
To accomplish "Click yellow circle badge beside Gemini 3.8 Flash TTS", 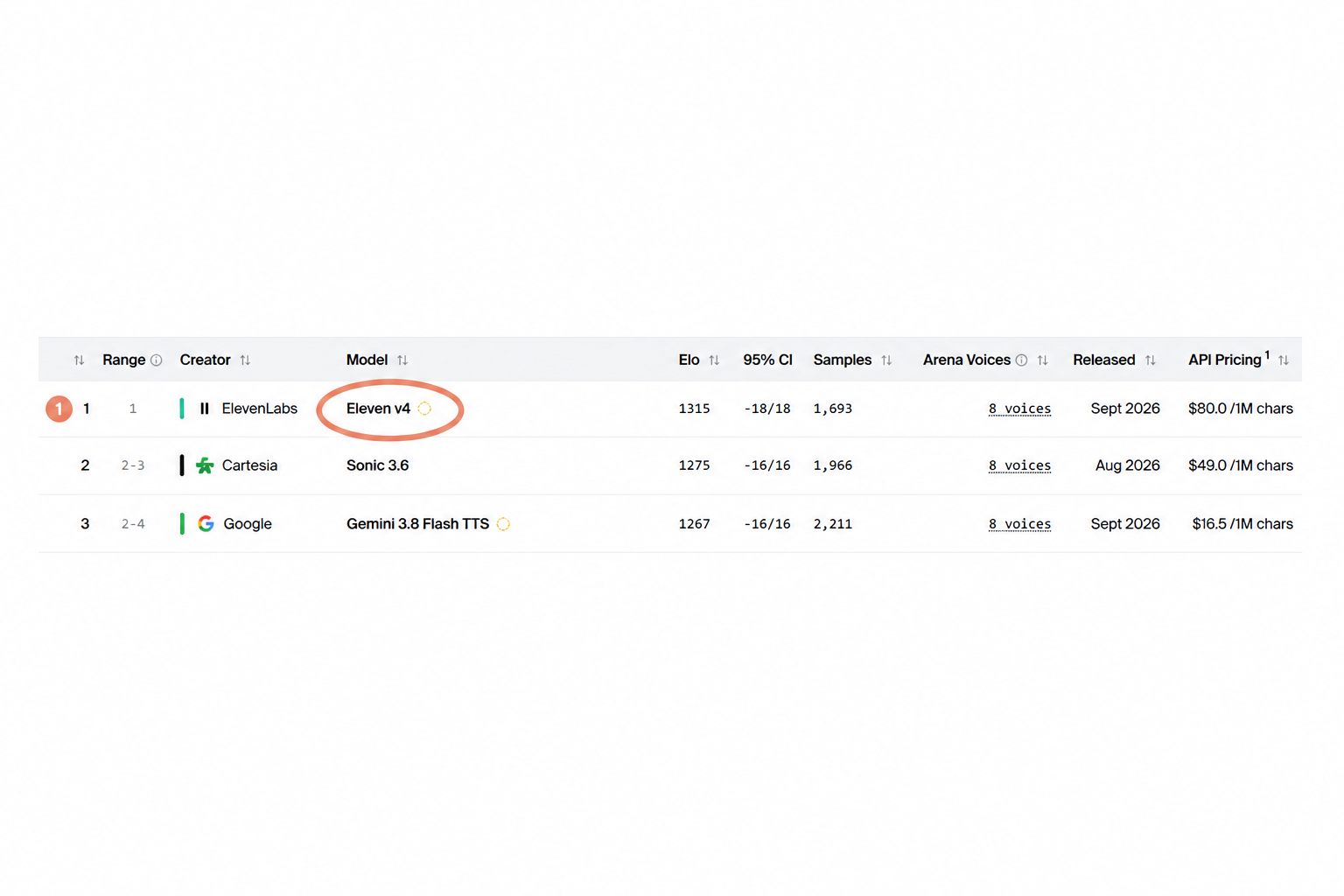I will pyautogui.click(x=503, y=524).
